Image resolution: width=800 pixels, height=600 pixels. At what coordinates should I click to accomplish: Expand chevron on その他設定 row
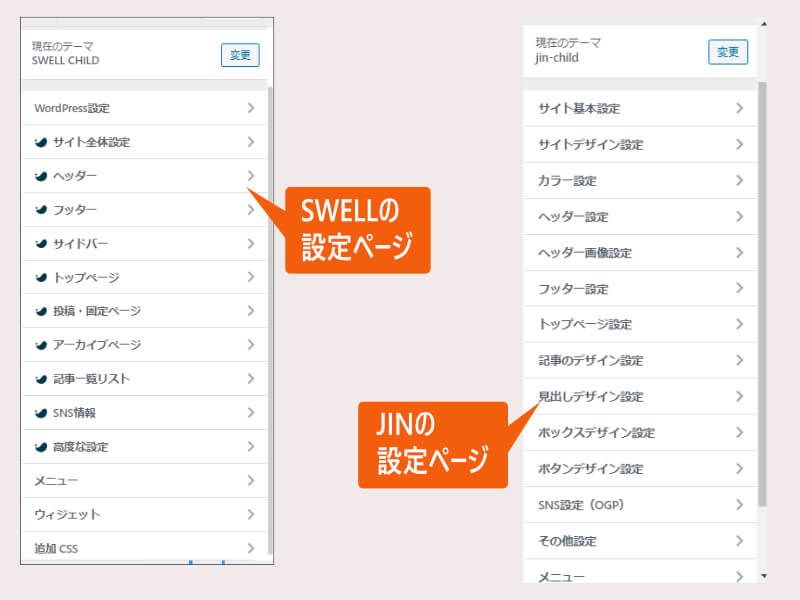point(739,541)
